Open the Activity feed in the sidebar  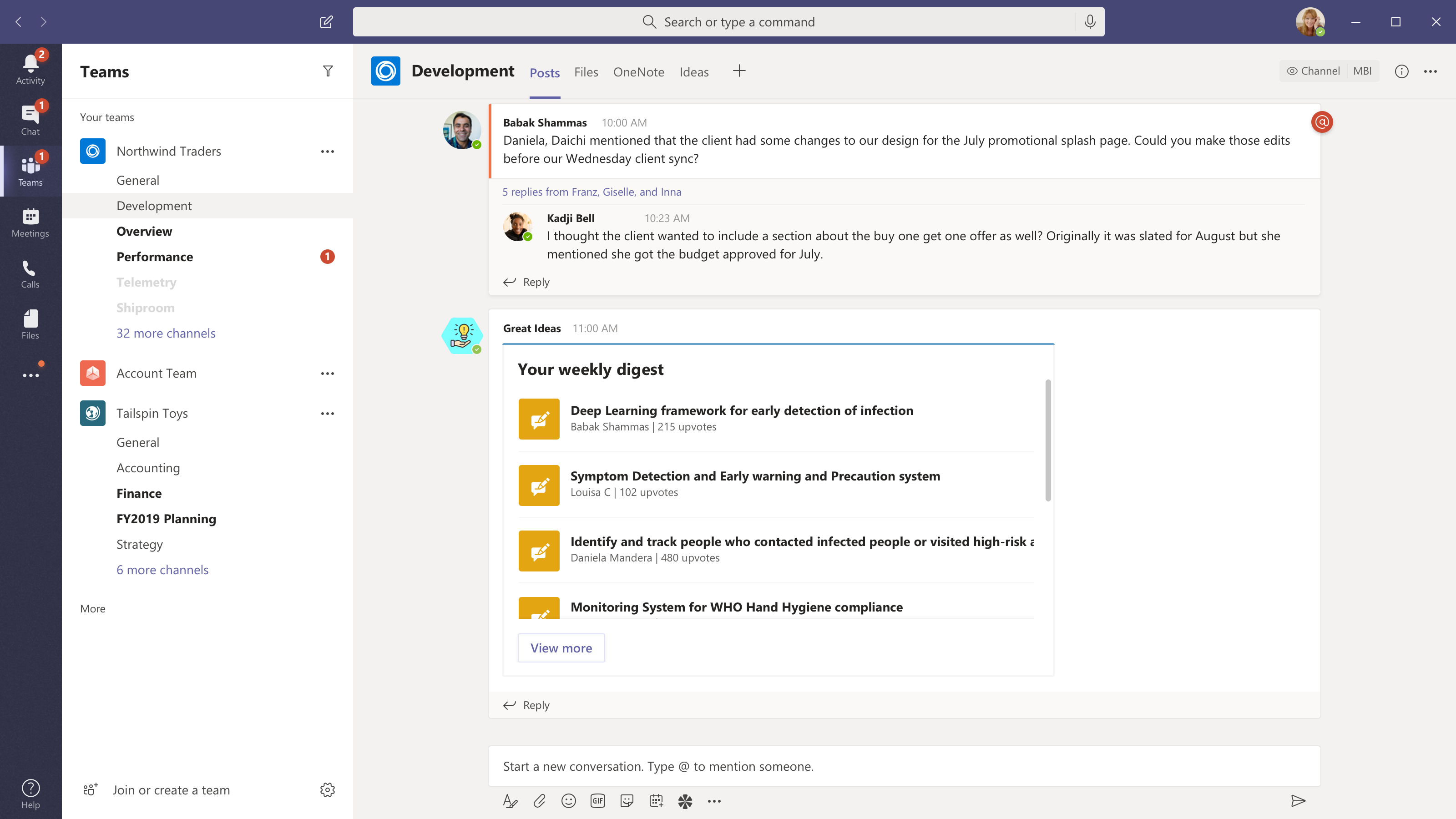tap(30, 69)
